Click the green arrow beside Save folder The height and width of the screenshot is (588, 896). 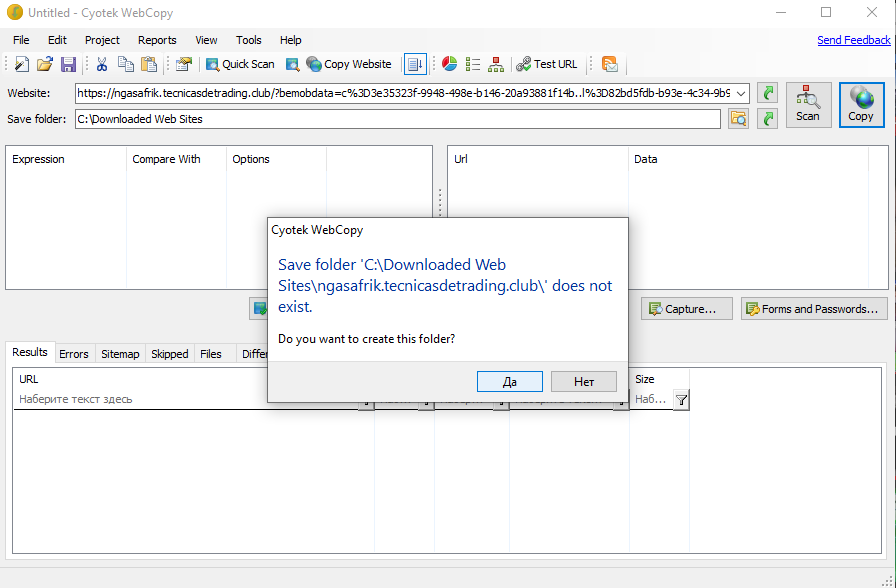click(767, 119)
